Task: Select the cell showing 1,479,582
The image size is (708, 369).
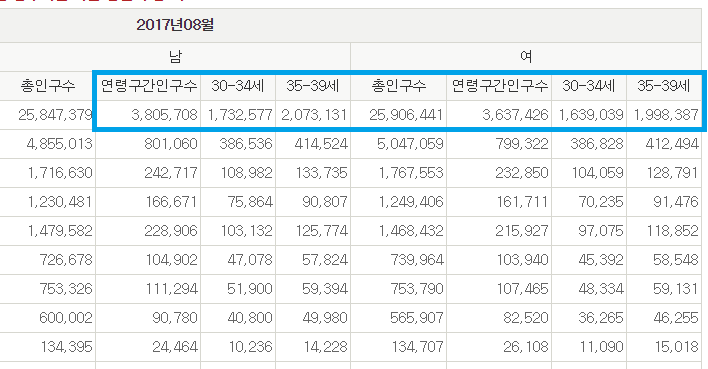Action: click(x=47, y=231)
